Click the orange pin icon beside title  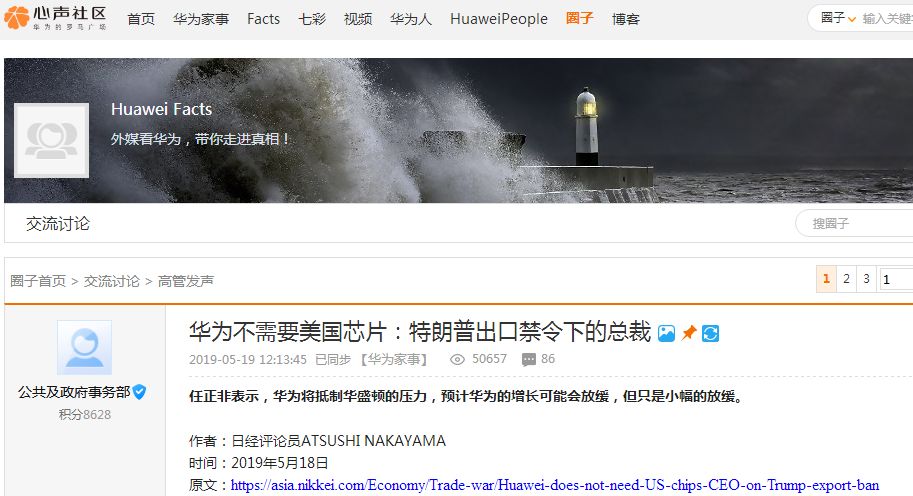coord(689,333)
